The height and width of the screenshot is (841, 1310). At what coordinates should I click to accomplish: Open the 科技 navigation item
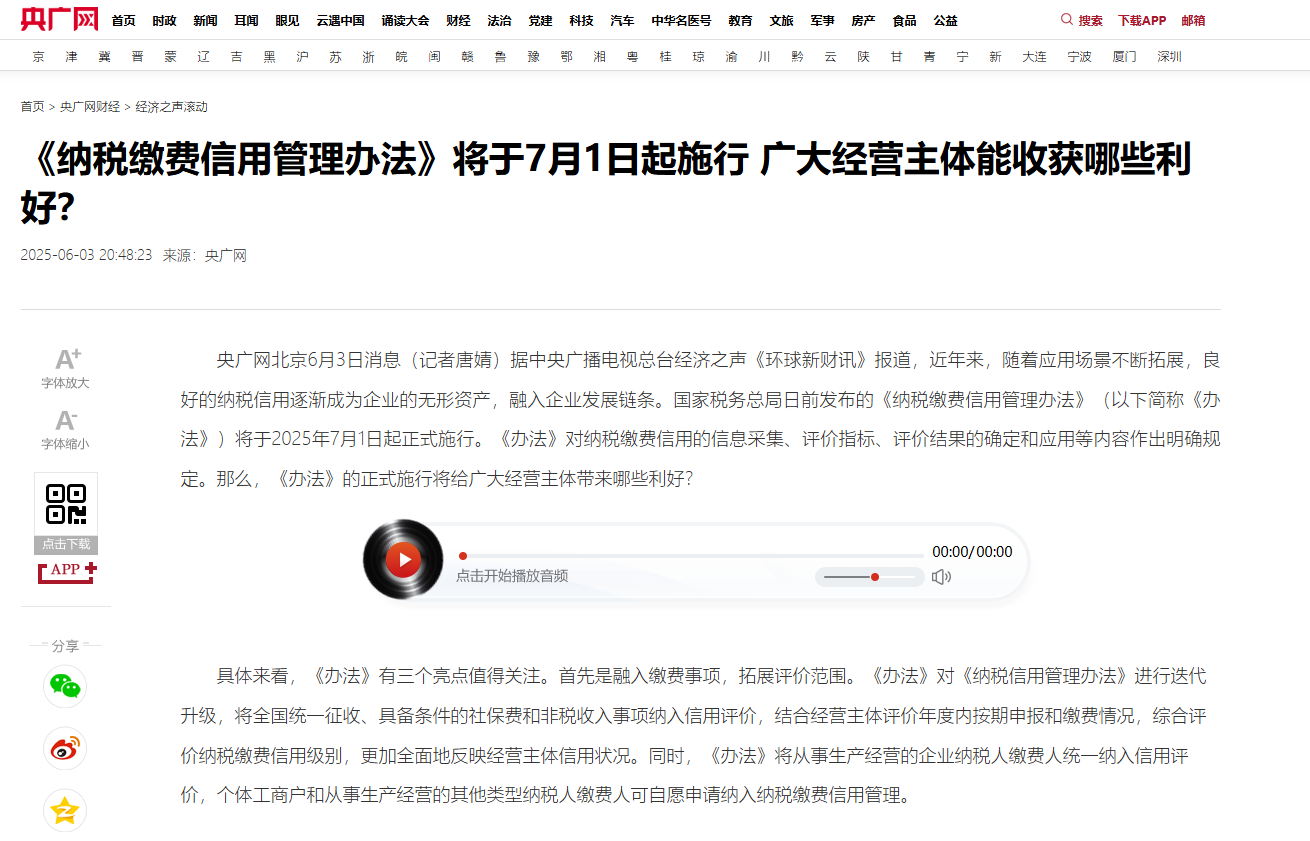point(581,20)
